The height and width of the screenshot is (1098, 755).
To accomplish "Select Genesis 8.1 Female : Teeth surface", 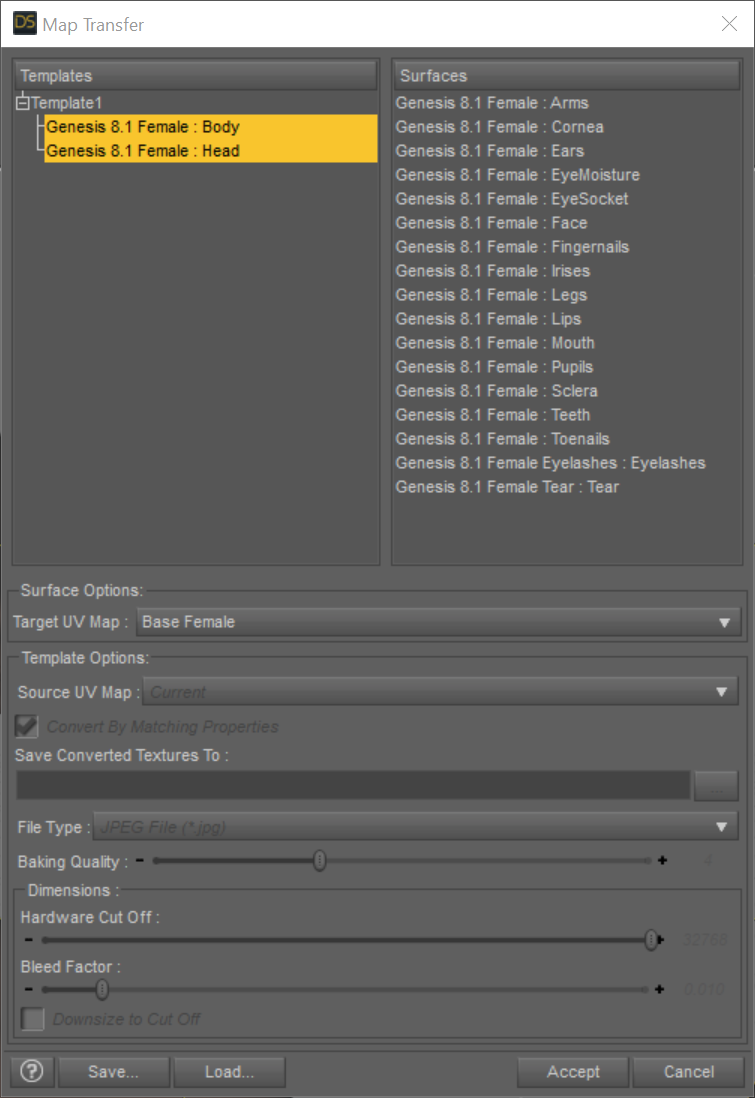I will pos(492,415).
